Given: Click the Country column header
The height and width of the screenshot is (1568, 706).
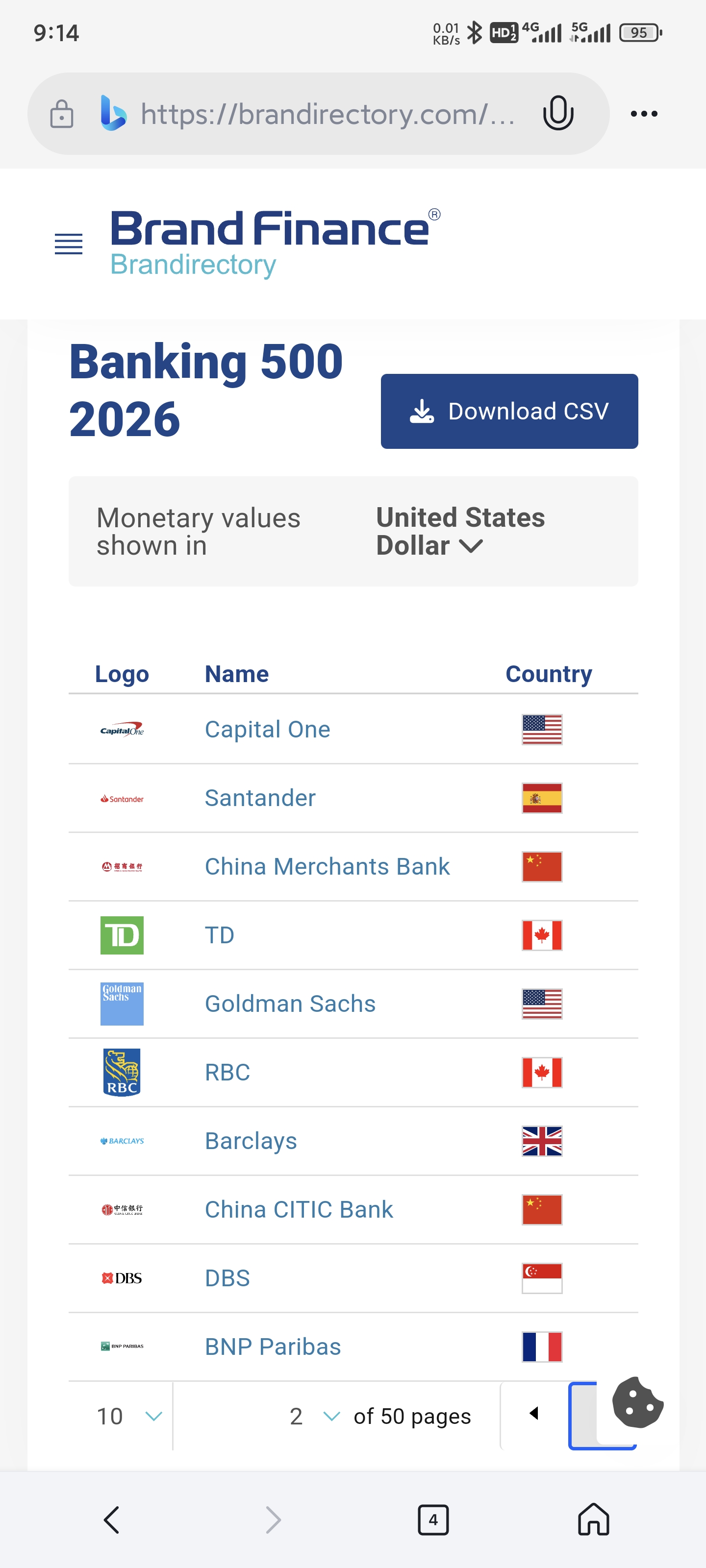Looking at the screenshot, I should click(x=548, y=674).
